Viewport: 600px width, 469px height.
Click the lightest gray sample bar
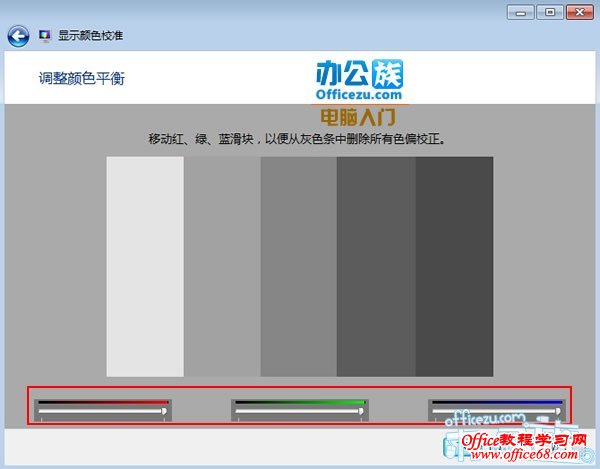(145, 267)
